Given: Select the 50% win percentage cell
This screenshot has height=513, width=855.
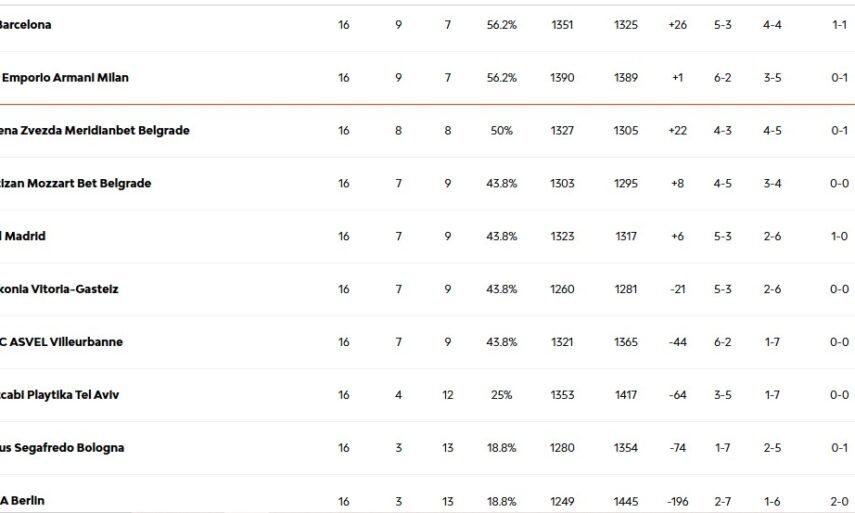Looking at the screenshot, I should click(x=501, y=131).
